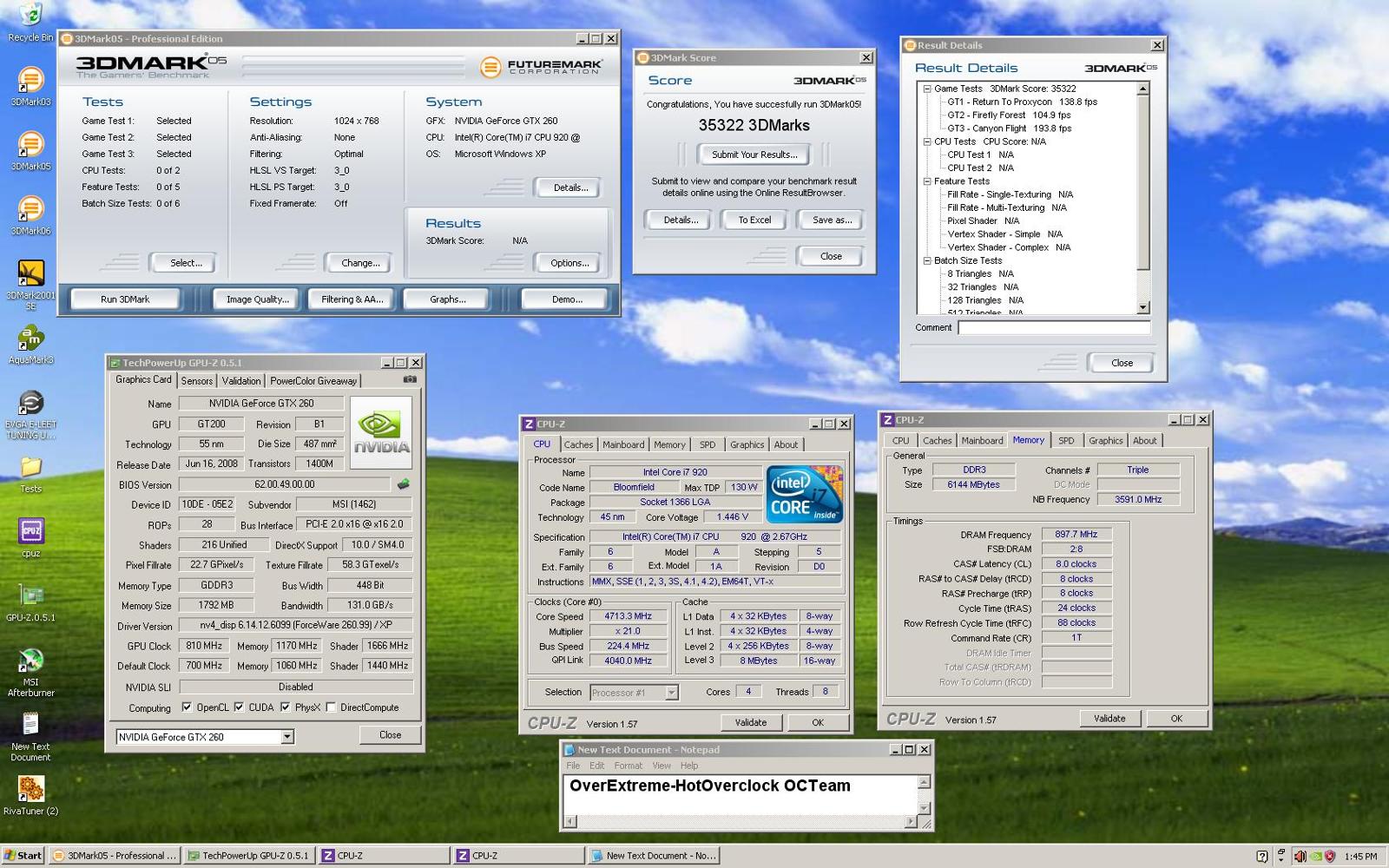
Task: Click the help question mark tray icon
Action: click(1262, 857)
